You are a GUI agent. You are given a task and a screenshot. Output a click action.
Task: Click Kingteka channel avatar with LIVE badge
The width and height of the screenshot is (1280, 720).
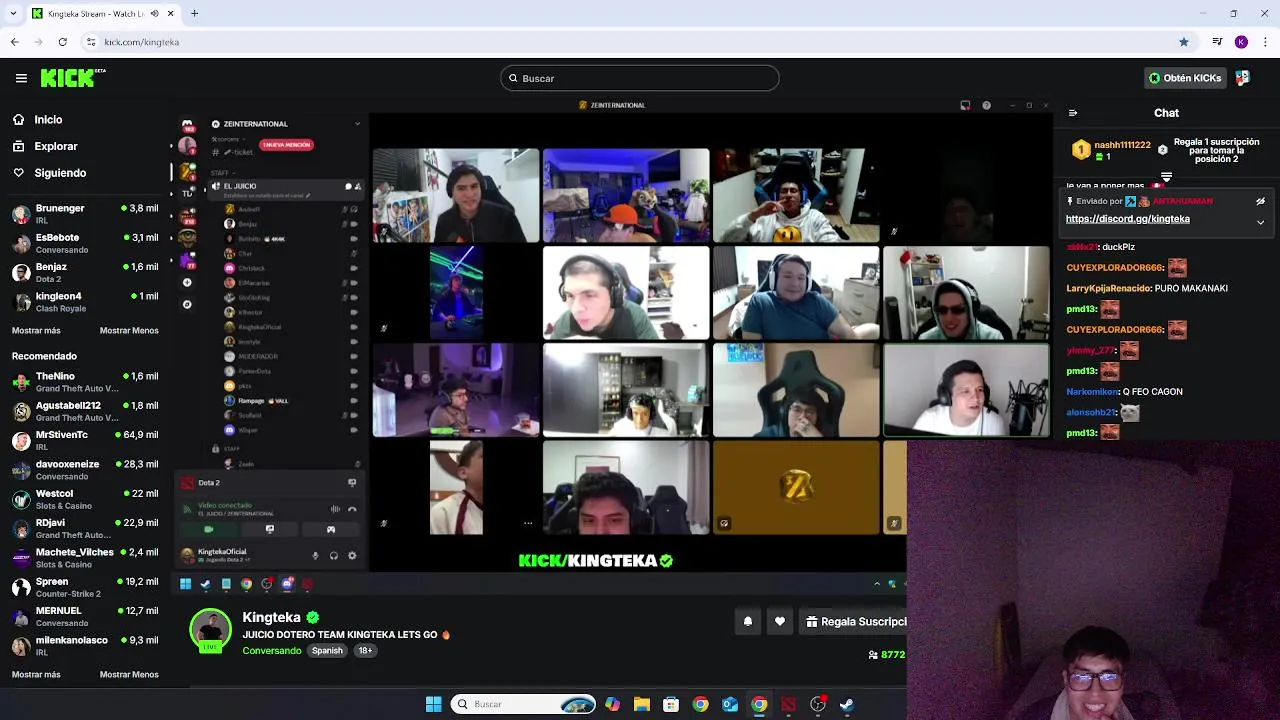pos(210,630)
